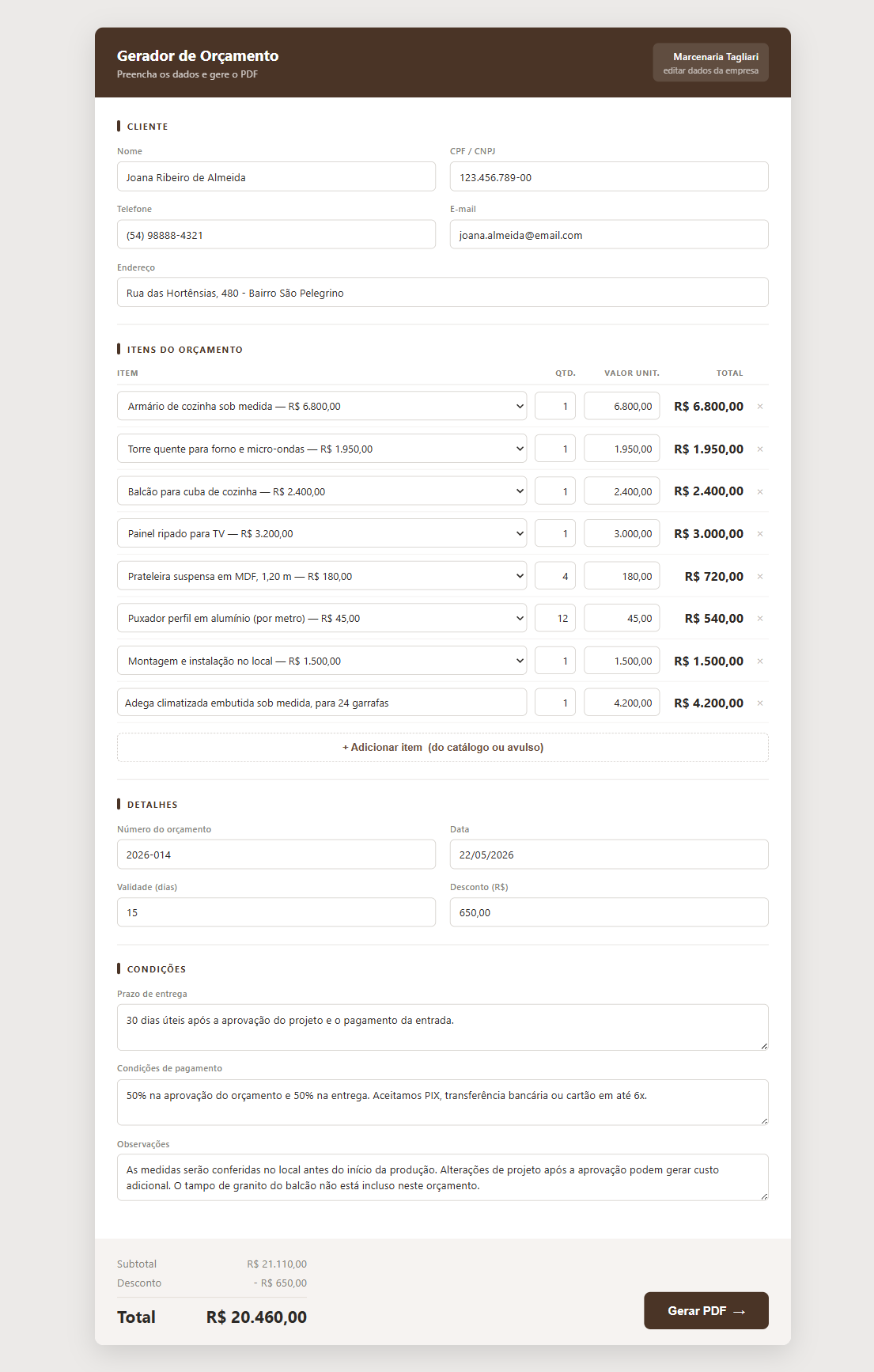Image resolution: width=874 pixels, height=1372 pixels.
Task: Click Gerar PDF button
Action: [x=706, y=1310]
